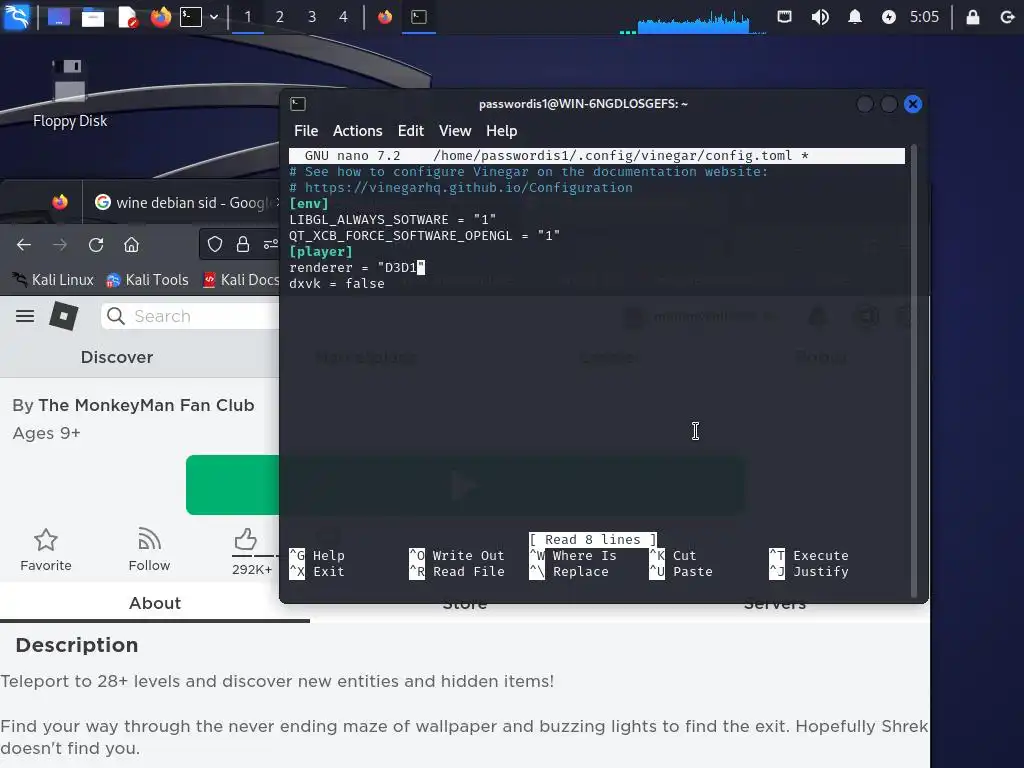The width and height of the screenshot is (1024, 768).
Task: Open the CPU graph monitor
Action: pos(693,22)
